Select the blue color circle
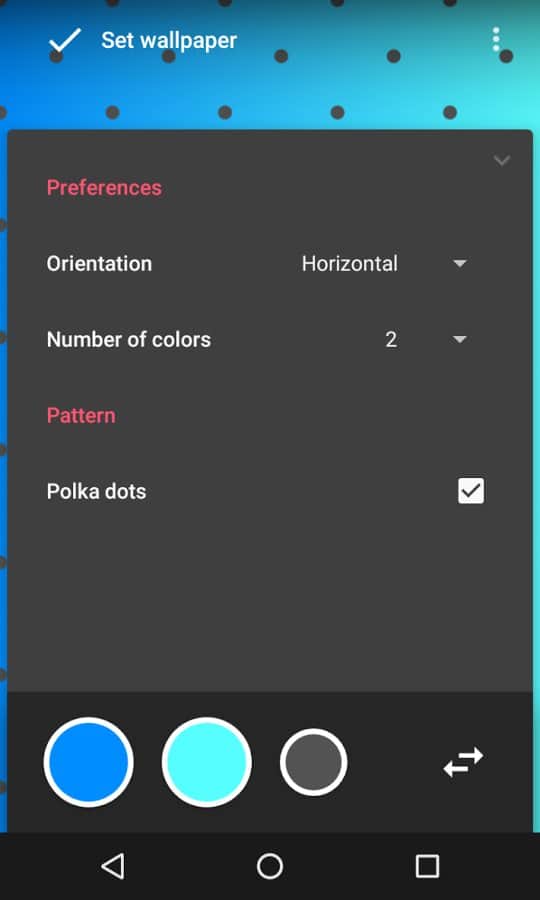 [x=88, y=762]
